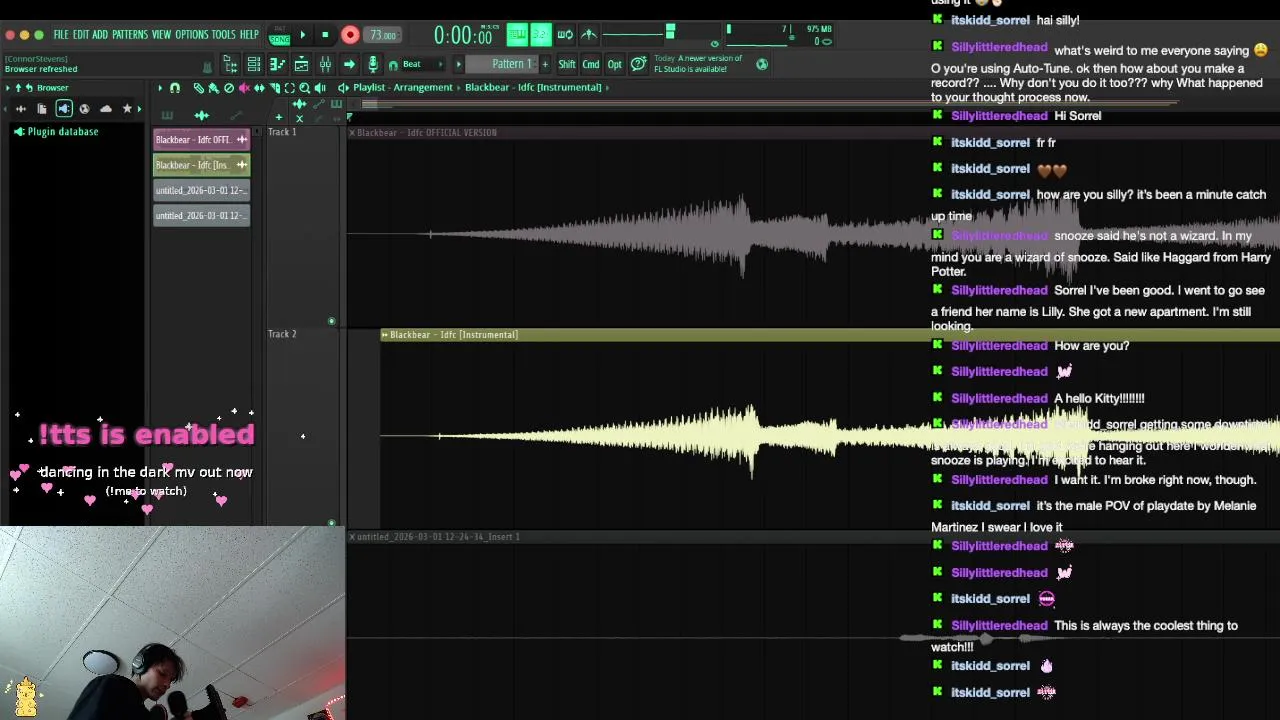Toggle PAT/SONG playback mode switch
This screenshot has height=720, width=1280.
[x=279, y=36]
